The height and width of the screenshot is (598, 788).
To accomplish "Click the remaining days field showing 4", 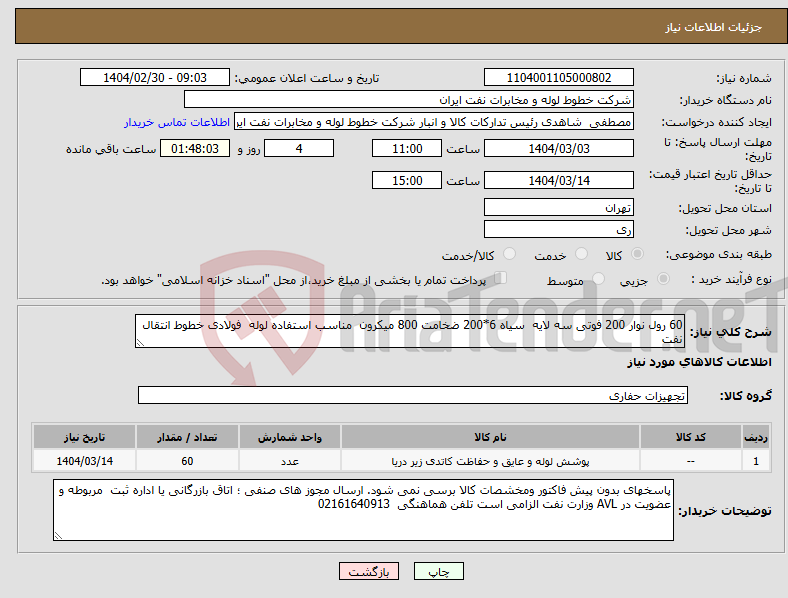I will (299, 148).
